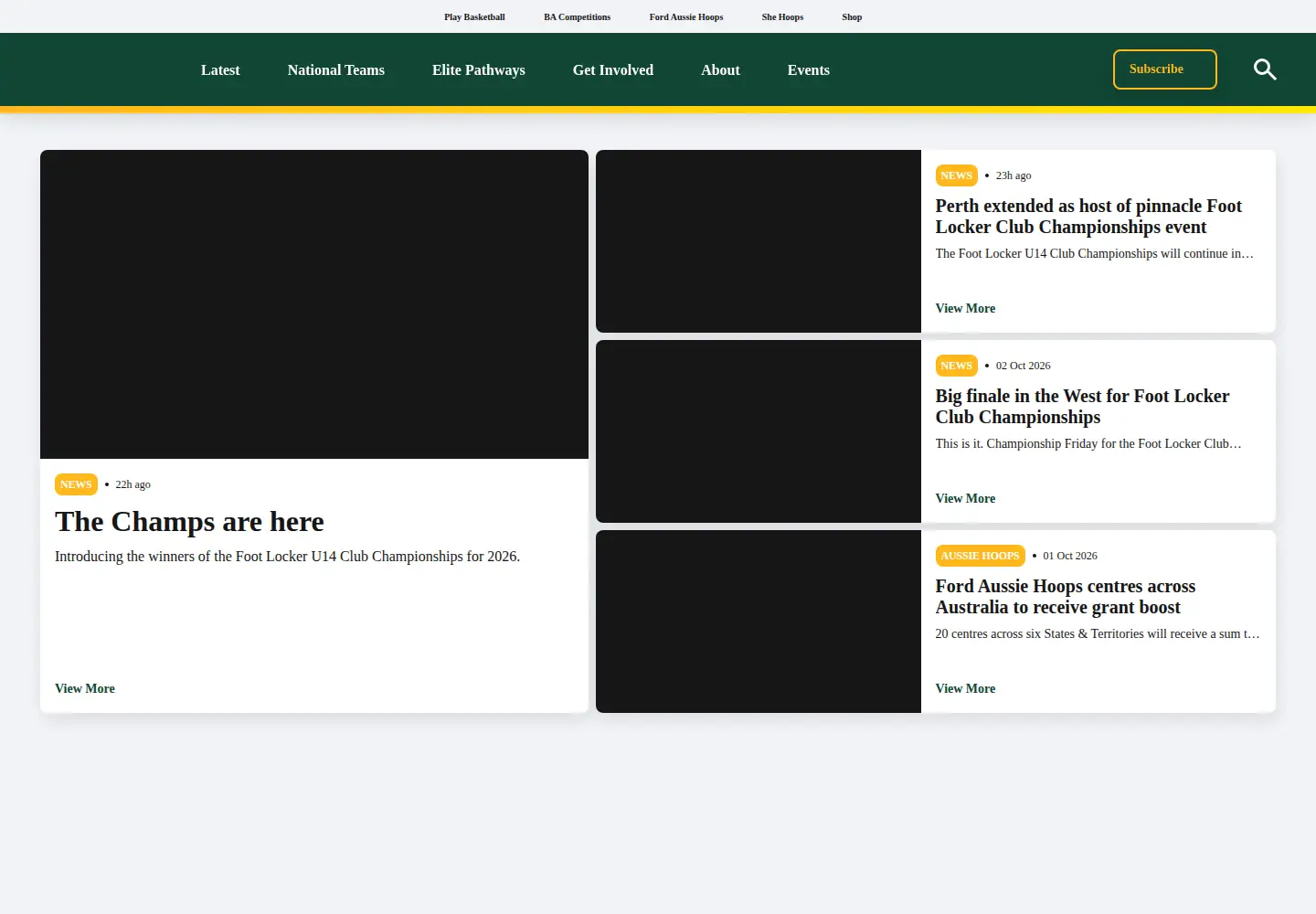Open the Perth extended article thumbnail
This screenshot has width=1316, height=914.
[759, 241]
